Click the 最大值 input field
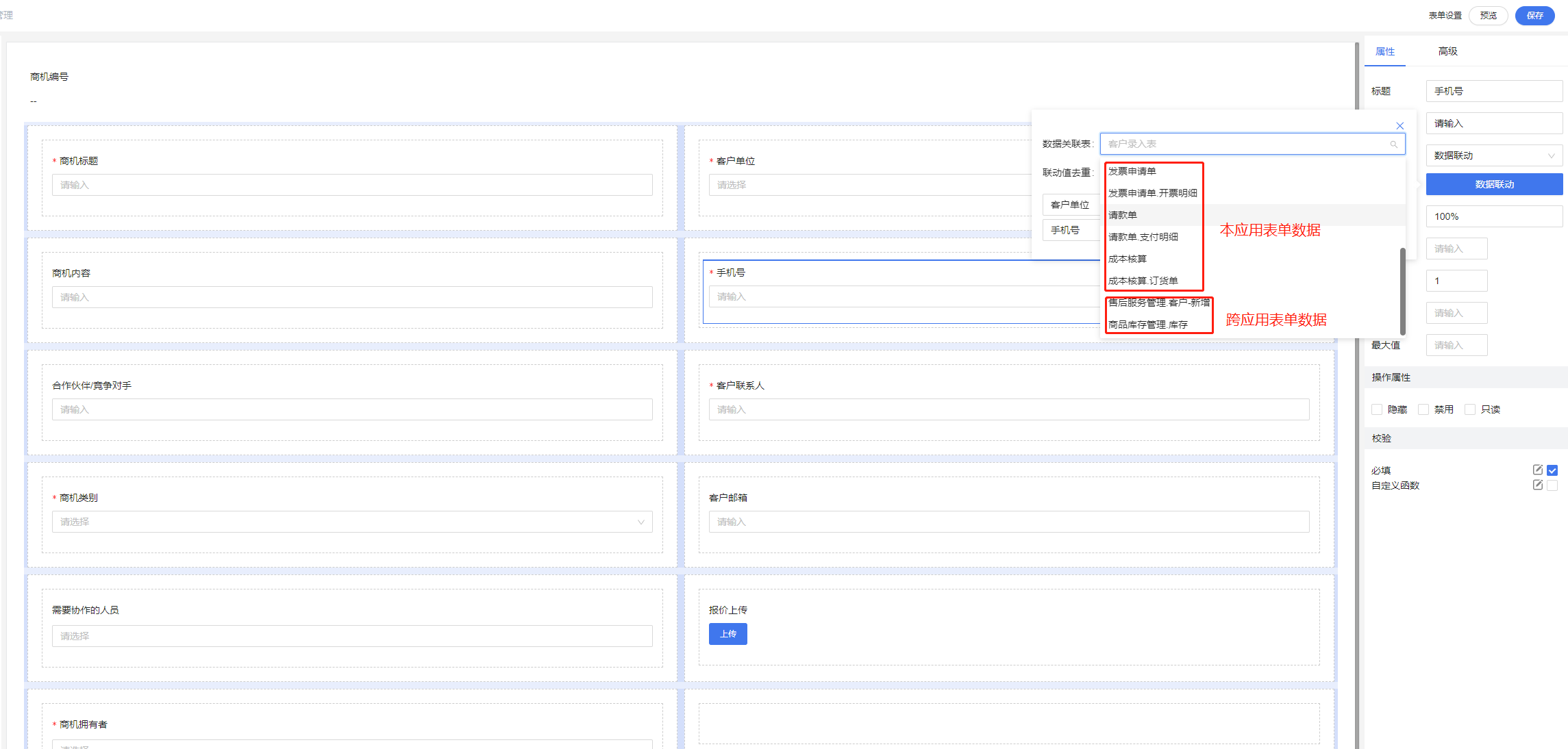The image size is (1568, 749). (1456, 345)
